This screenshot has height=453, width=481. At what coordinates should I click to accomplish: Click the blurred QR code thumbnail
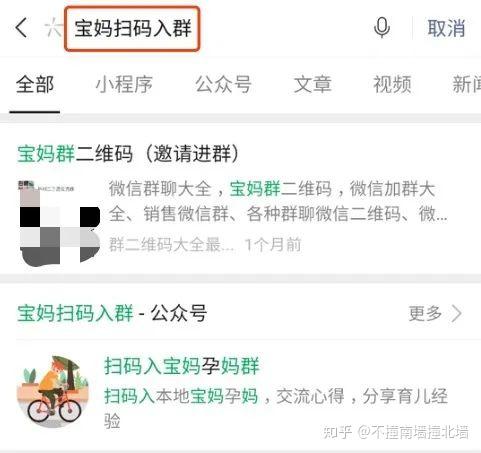coord(60,223)
